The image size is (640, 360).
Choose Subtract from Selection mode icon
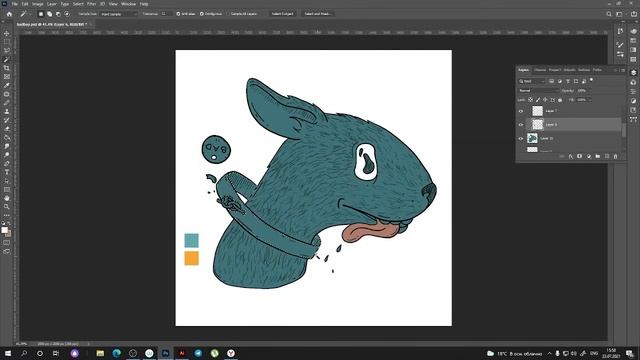[58, 14]
